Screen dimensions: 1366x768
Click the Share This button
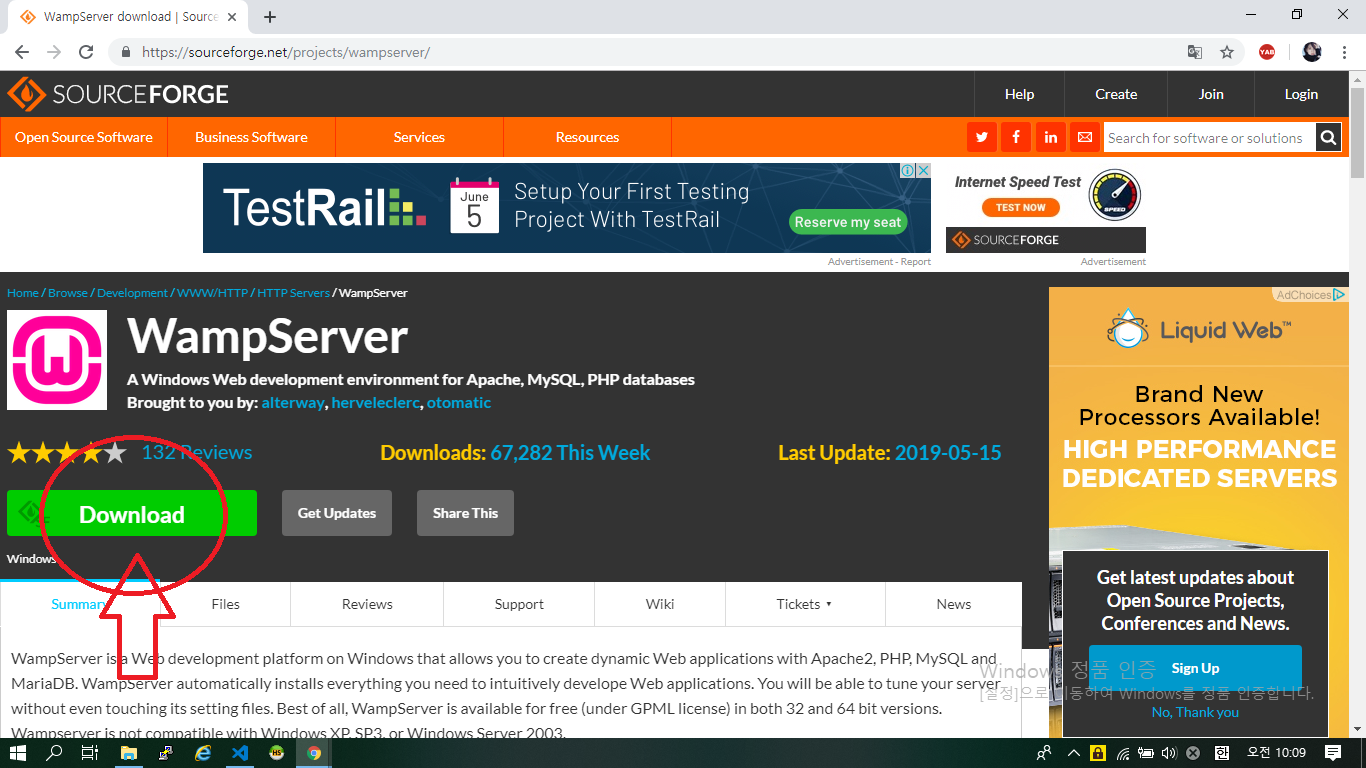[465, 513]
